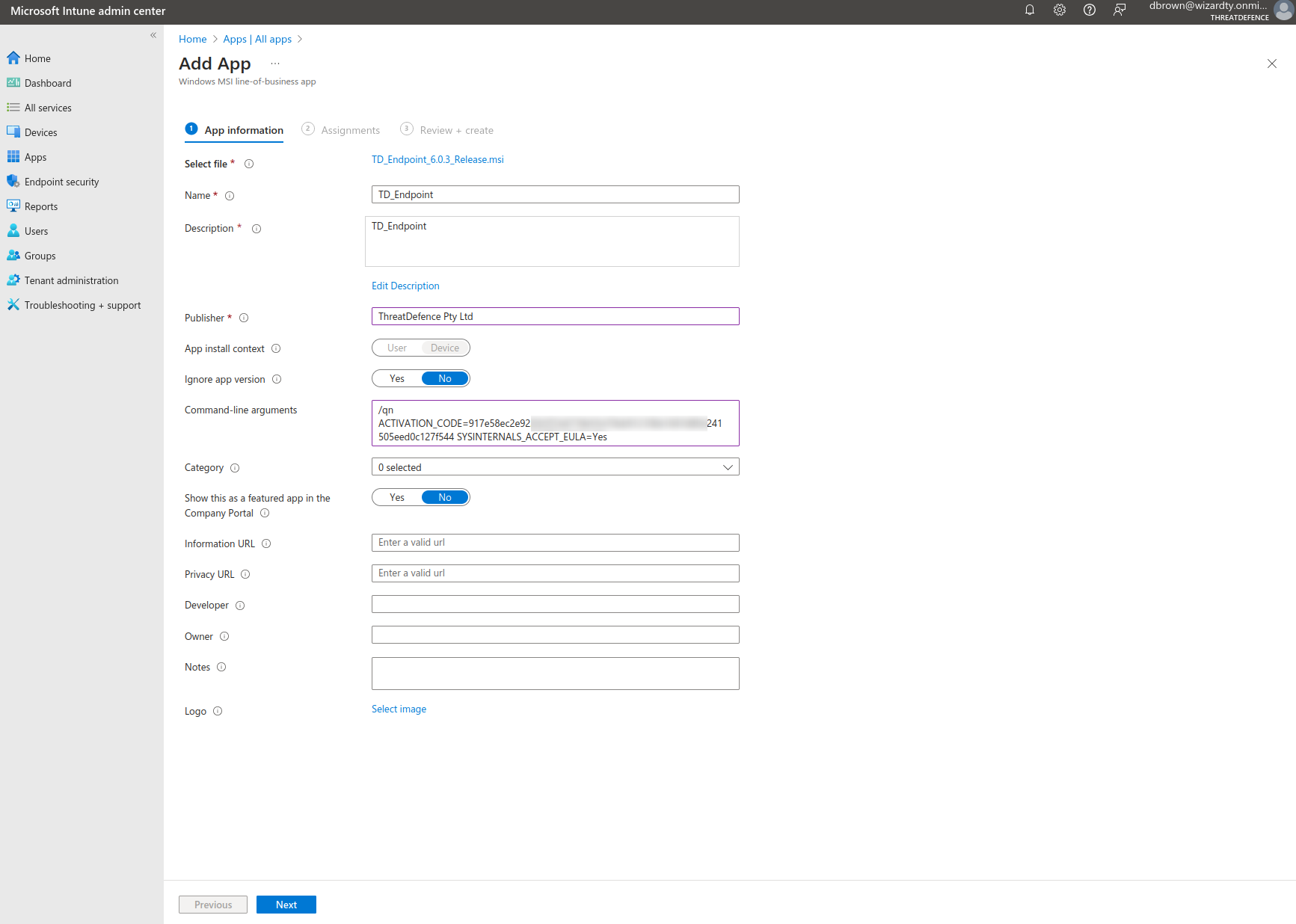Go to Apps | All apps breadcrumb
The image size is (1296, 924).
click(x=257, y=39)
